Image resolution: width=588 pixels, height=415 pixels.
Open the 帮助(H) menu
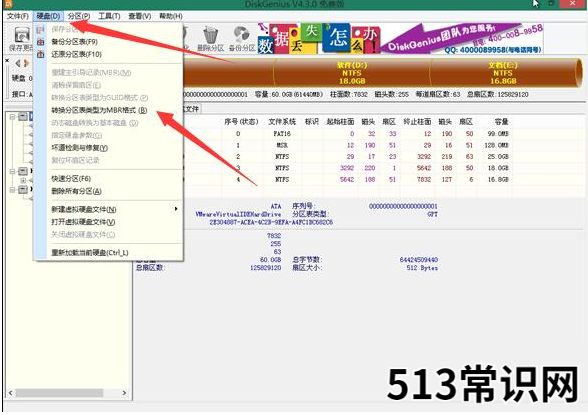click(171, 16)
